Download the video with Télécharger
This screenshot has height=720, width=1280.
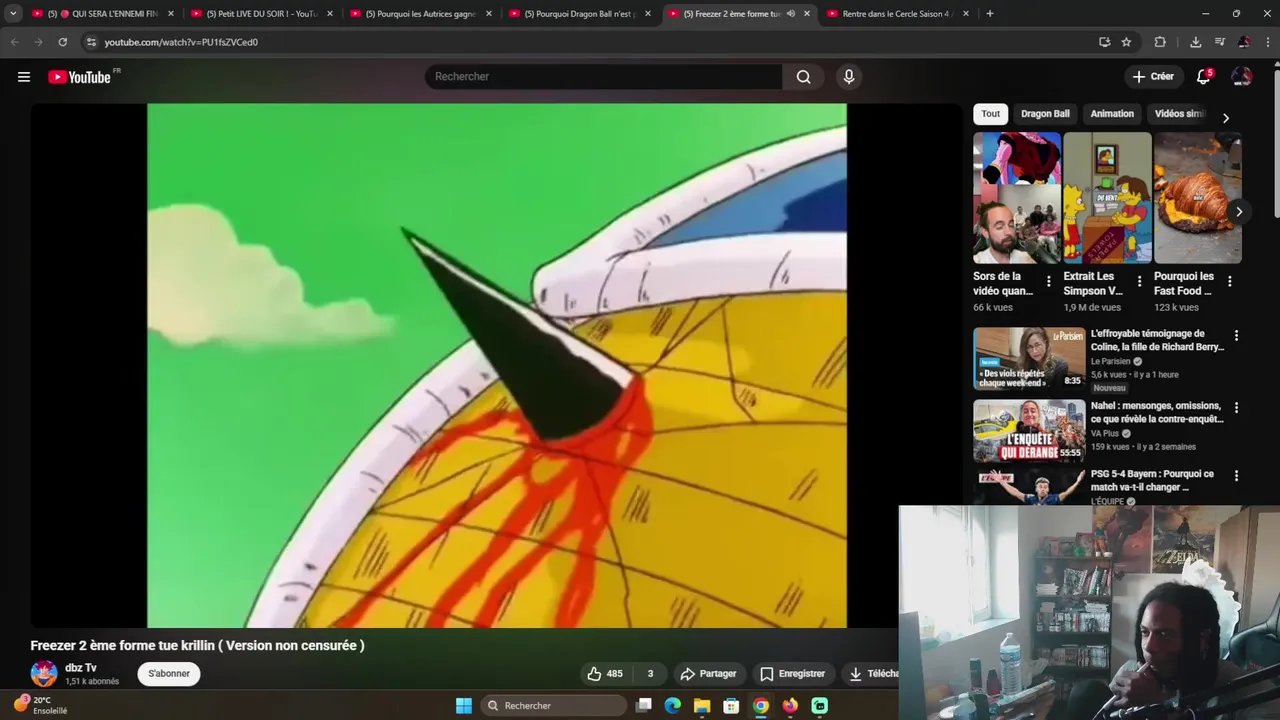coord(872,674)
